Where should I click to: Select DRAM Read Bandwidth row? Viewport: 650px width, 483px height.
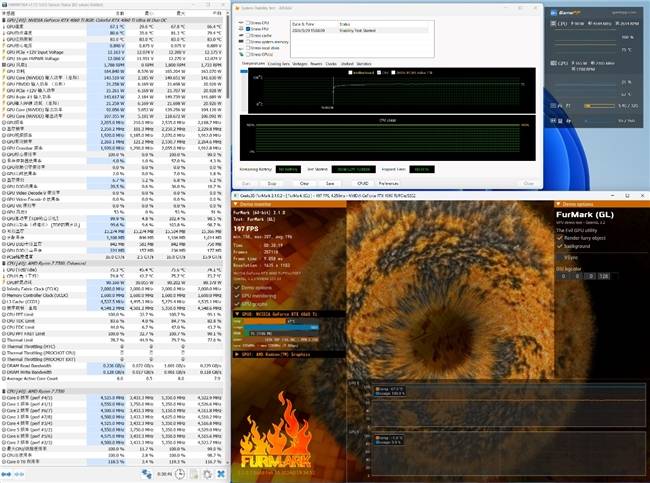click(x=113, y=366)
